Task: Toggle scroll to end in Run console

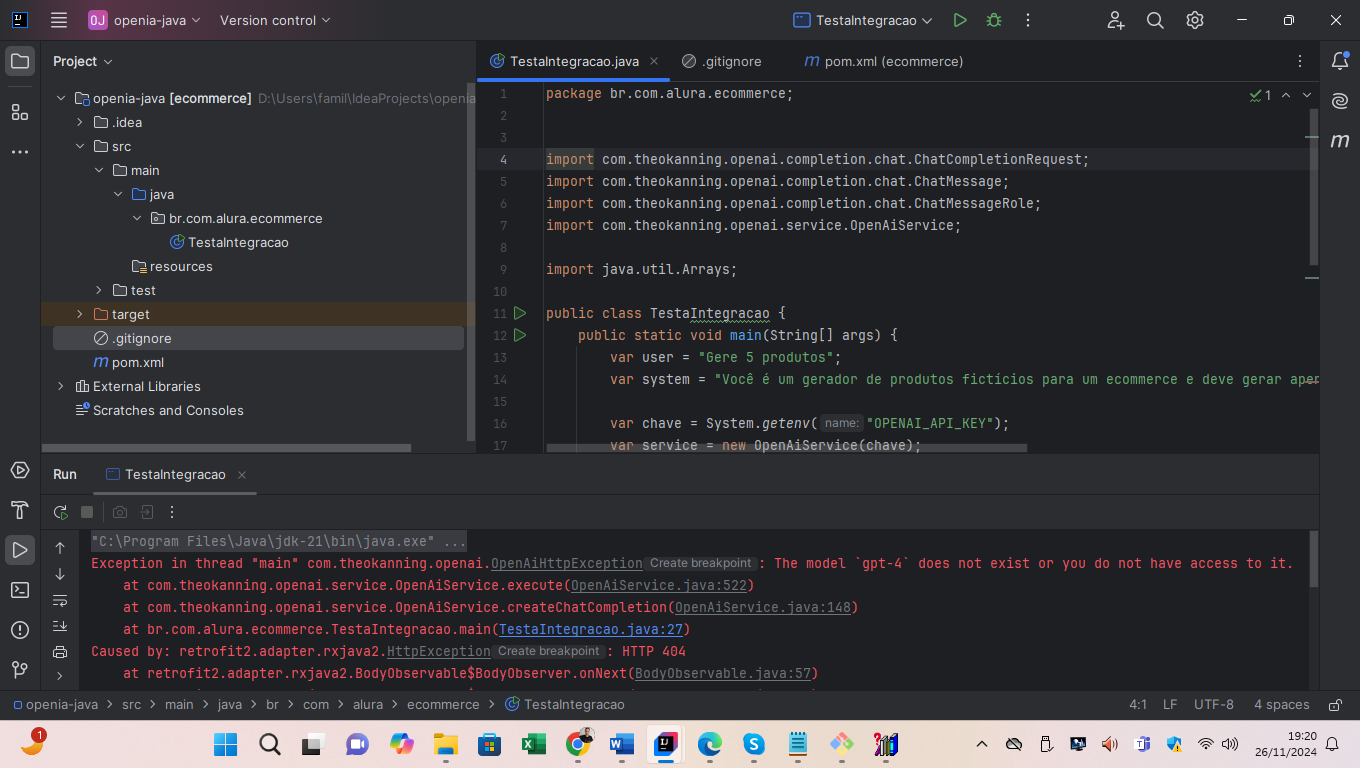Action: point(60,626)
